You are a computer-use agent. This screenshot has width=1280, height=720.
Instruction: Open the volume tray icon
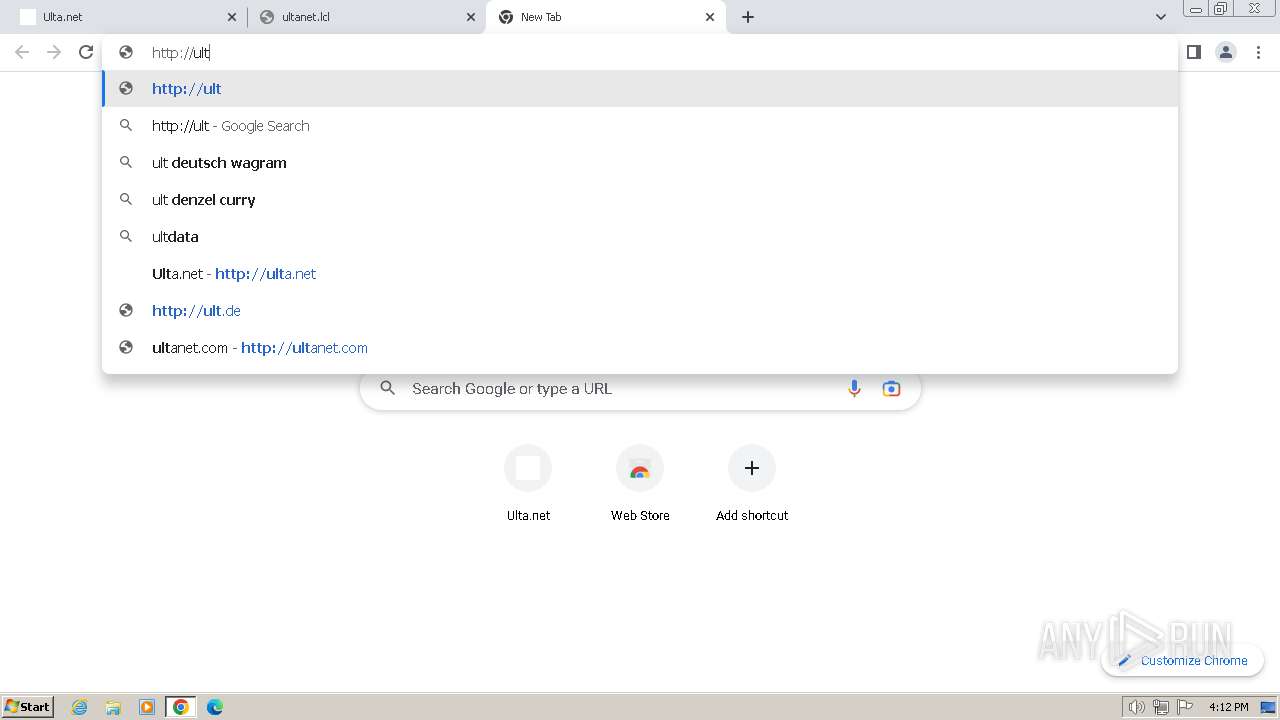tap(1136, 707)
